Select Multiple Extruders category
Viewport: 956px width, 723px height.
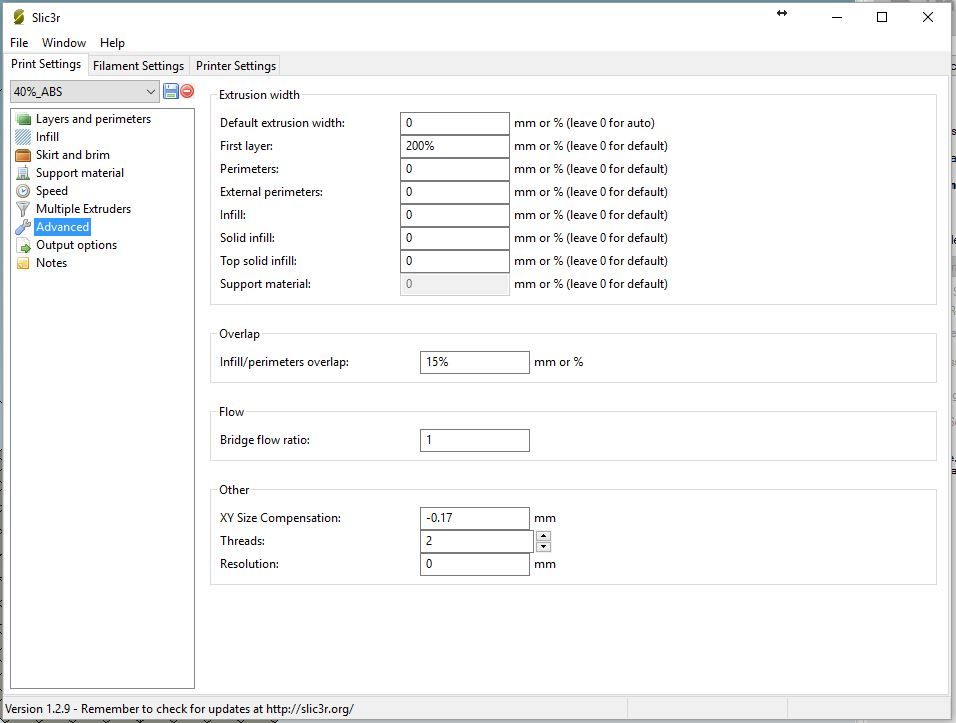(x=84, y=209)
